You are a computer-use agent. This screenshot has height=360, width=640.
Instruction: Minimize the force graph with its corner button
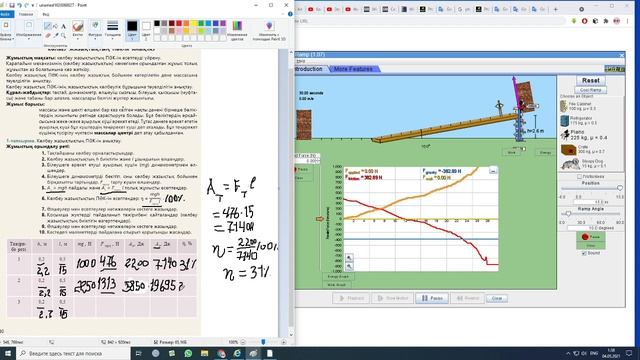493,171
